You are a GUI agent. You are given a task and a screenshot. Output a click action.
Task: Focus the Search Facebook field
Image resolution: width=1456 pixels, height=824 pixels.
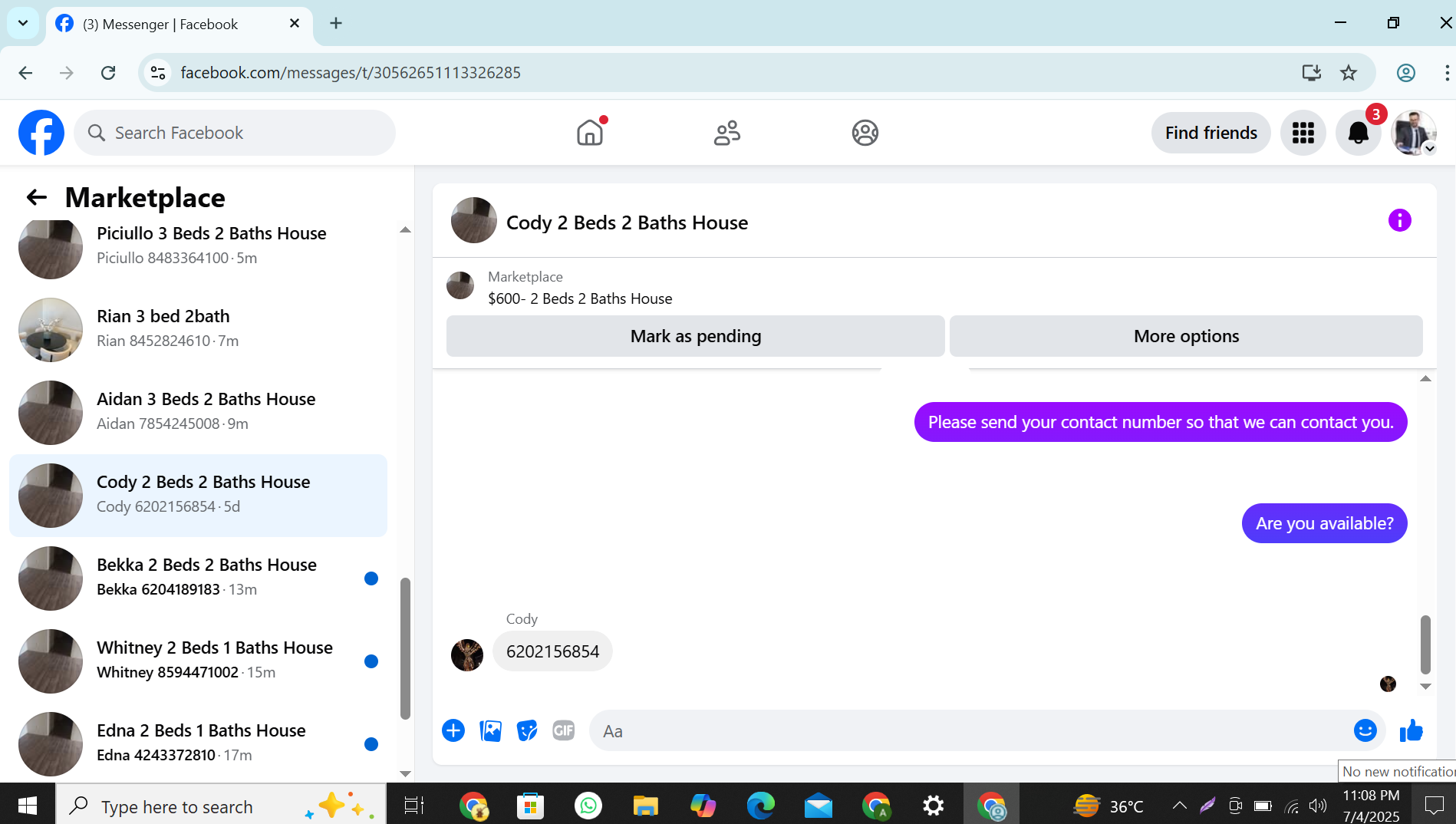click(235, 133)
